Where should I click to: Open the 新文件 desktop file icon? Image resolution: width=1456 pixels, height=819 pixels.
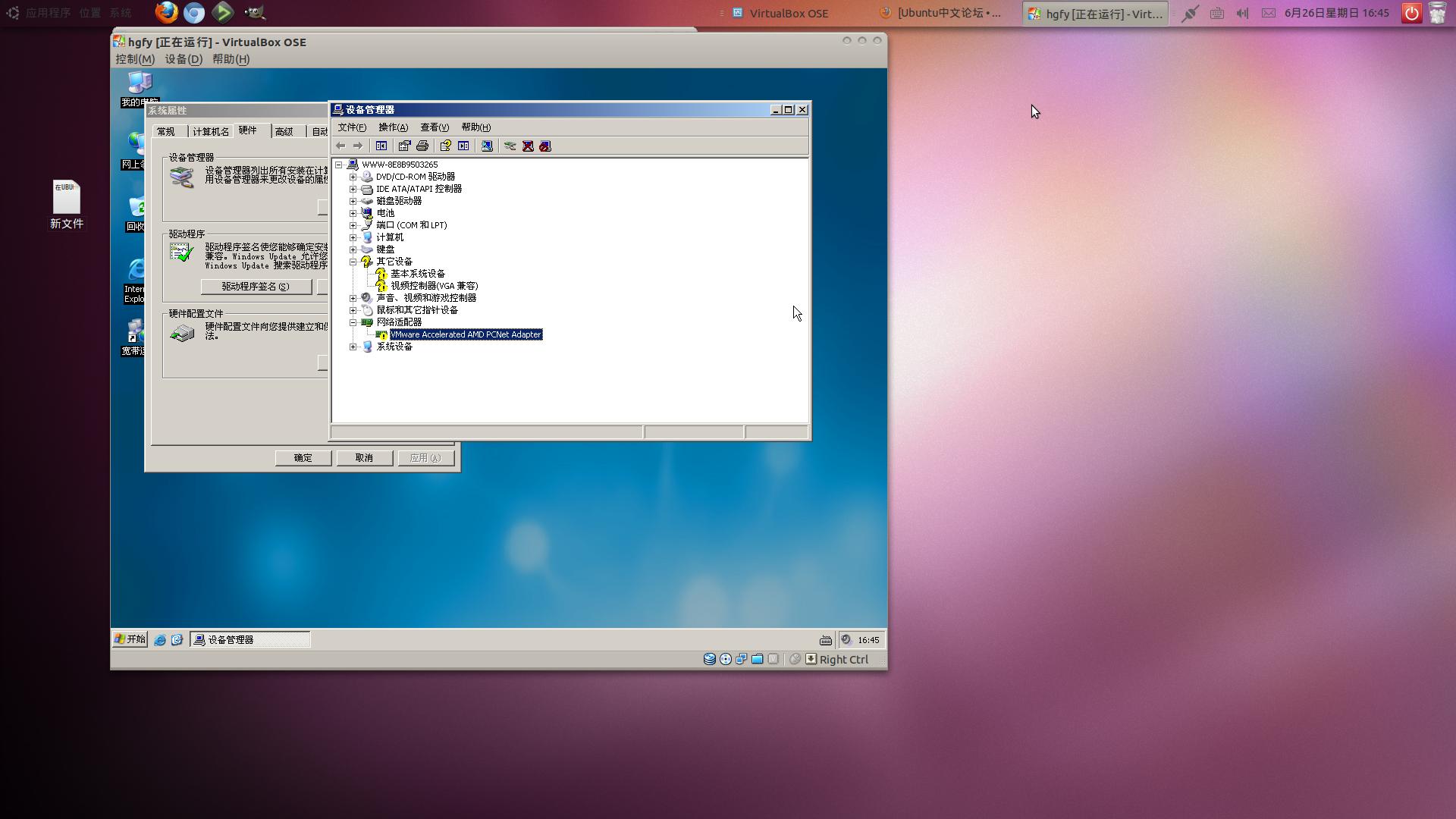pyautogui.click(x=67, y=204)
